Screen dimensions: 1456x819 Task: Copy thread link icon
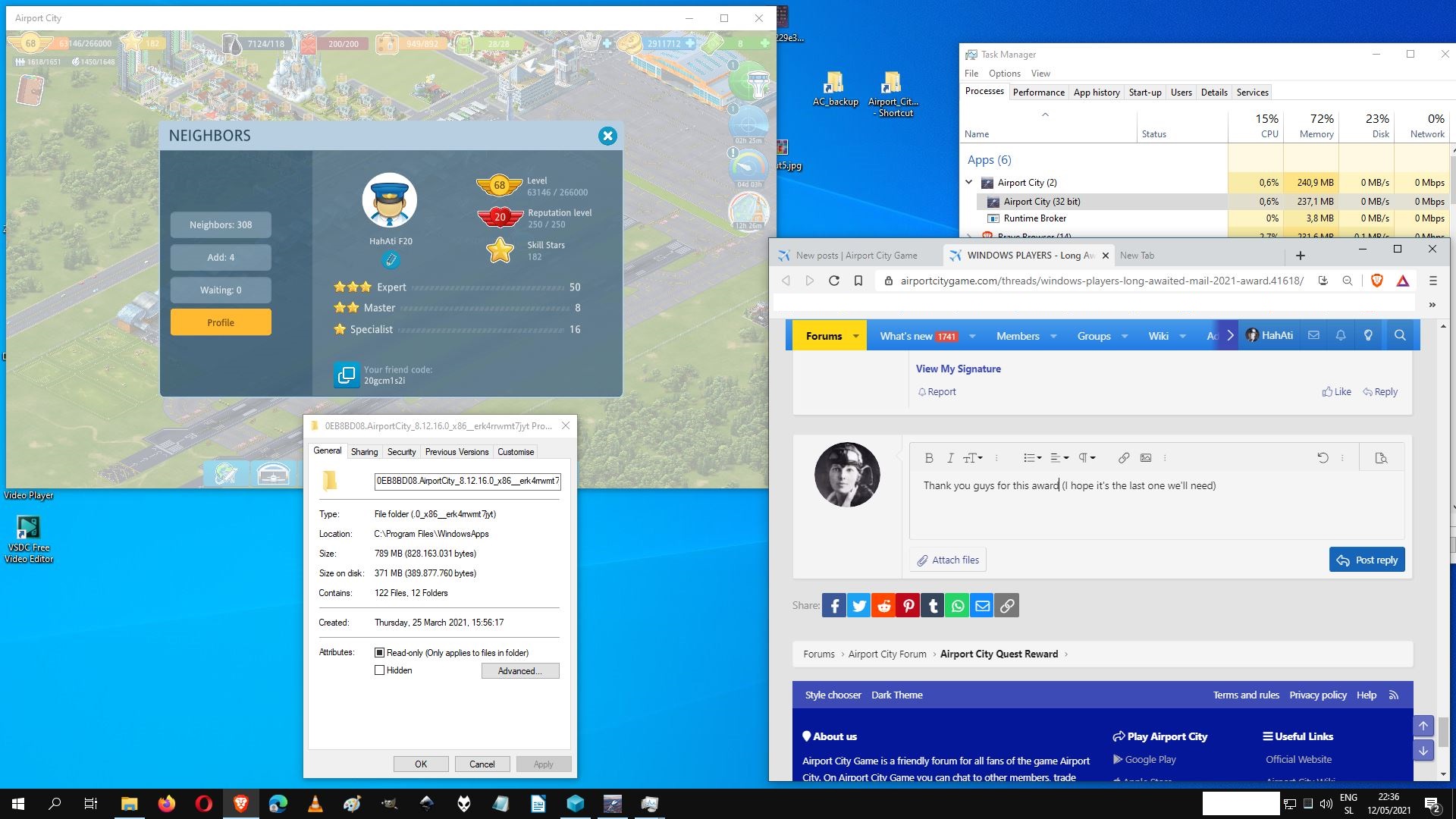(1007, 605)
